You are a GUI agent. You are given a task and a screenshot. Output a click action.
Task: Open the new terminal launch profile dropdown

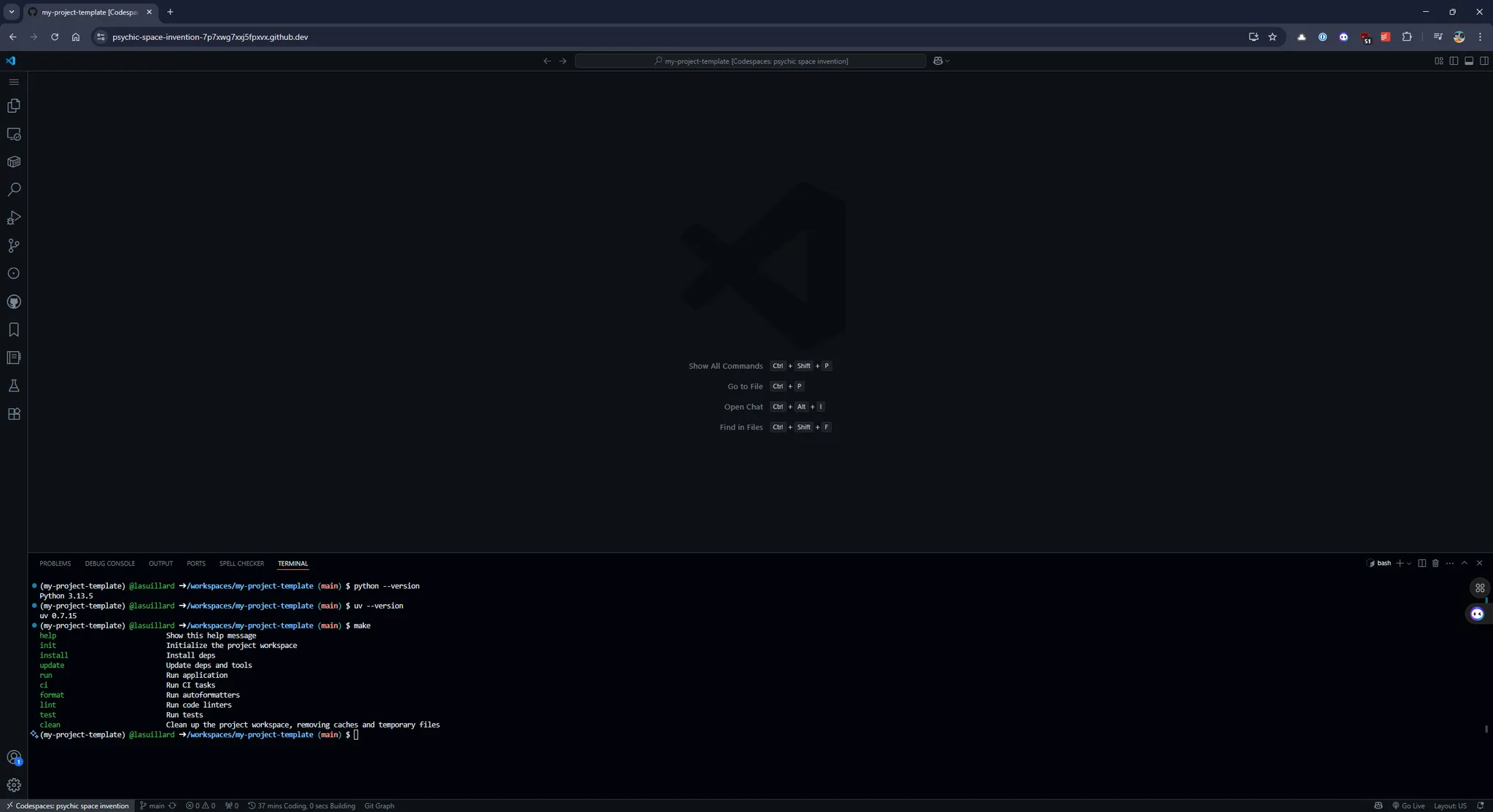click(1408, 563)
